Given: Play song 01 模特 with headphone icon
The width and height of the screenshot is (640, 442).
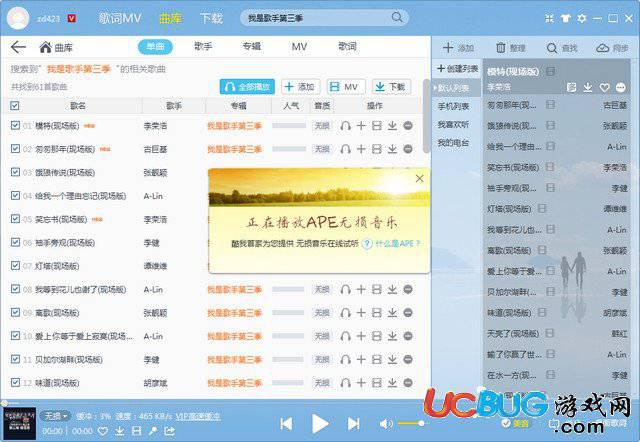Looking at the screenshot, I should tap(345, 126).
